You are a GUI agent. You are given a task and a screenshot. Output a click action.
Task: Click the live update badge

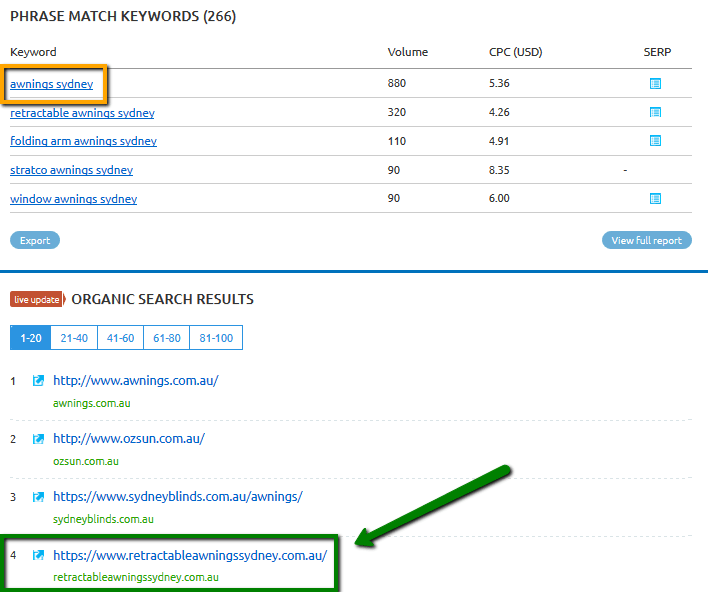click(37, 299)
